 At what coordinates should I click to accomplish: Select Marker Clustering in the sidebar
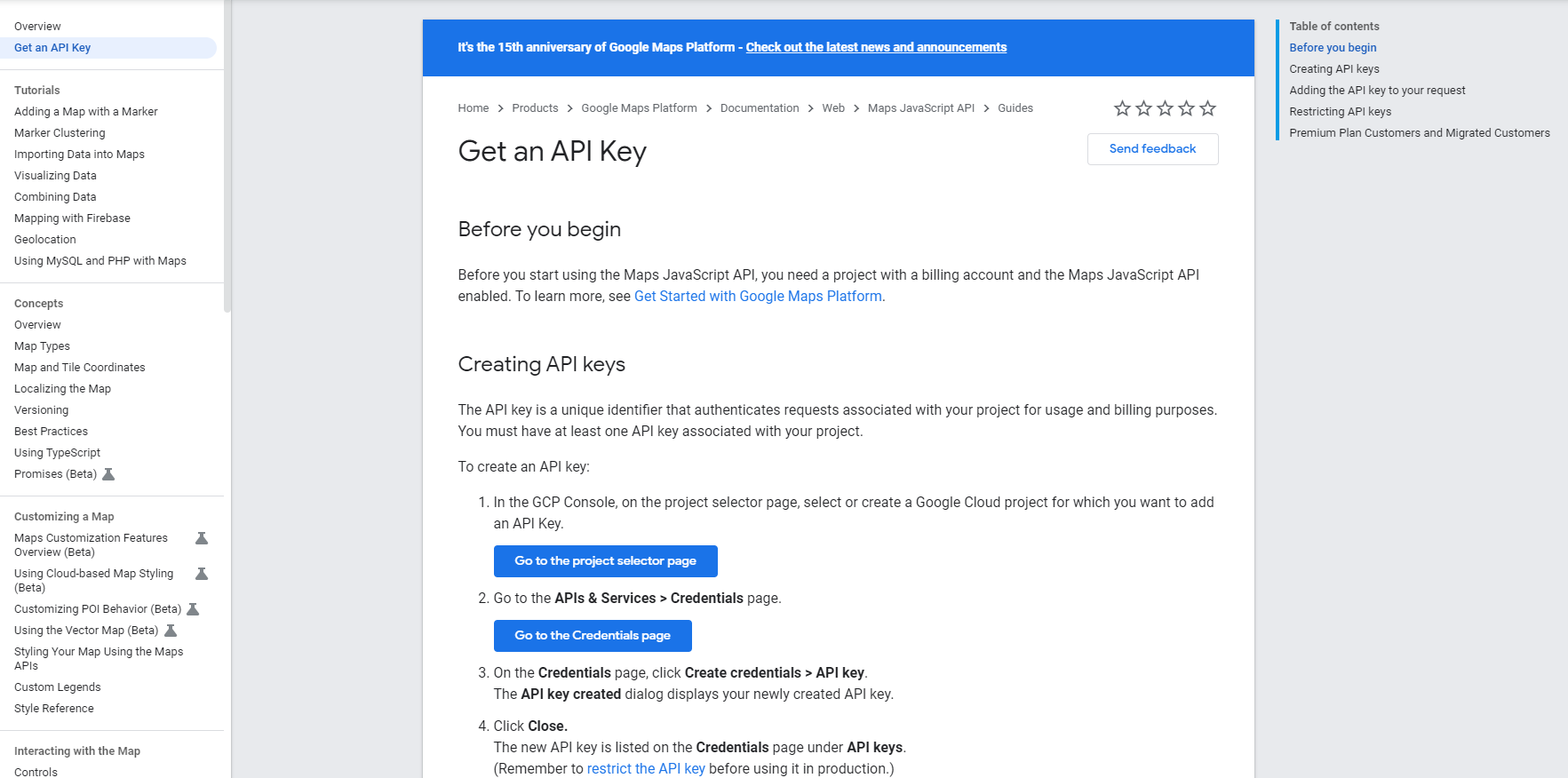pyautogui.click(x=60, y=133)
